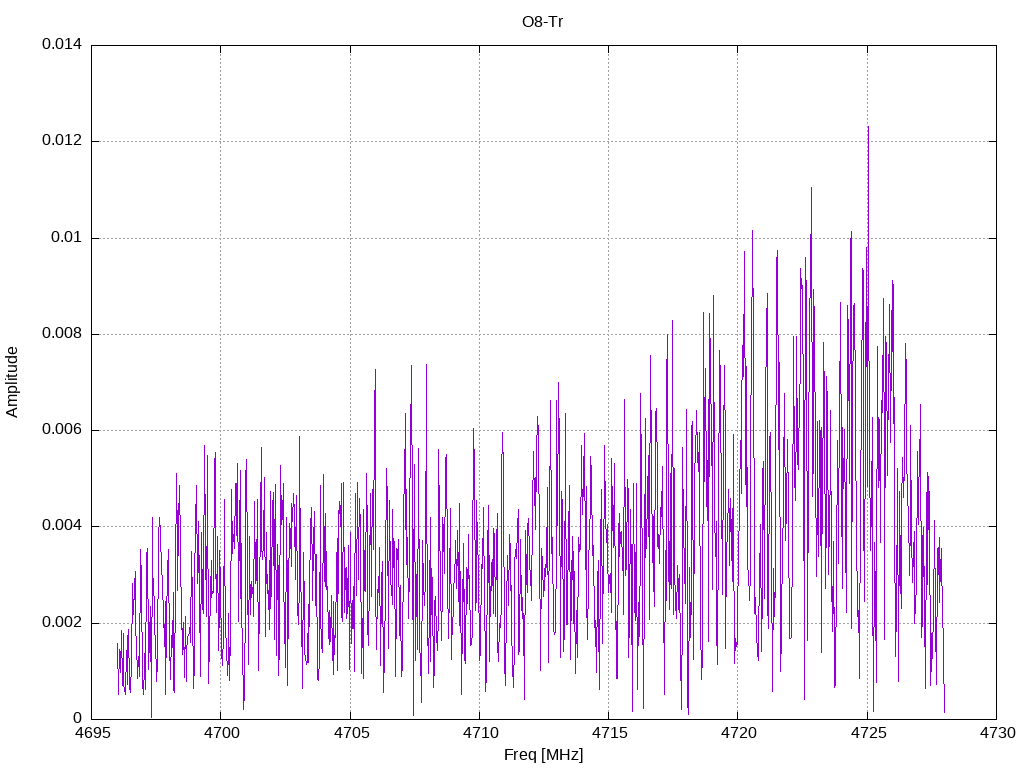Click the x-axis tick label 4700
Viewport: 1024px width, 768px height.
221,733
